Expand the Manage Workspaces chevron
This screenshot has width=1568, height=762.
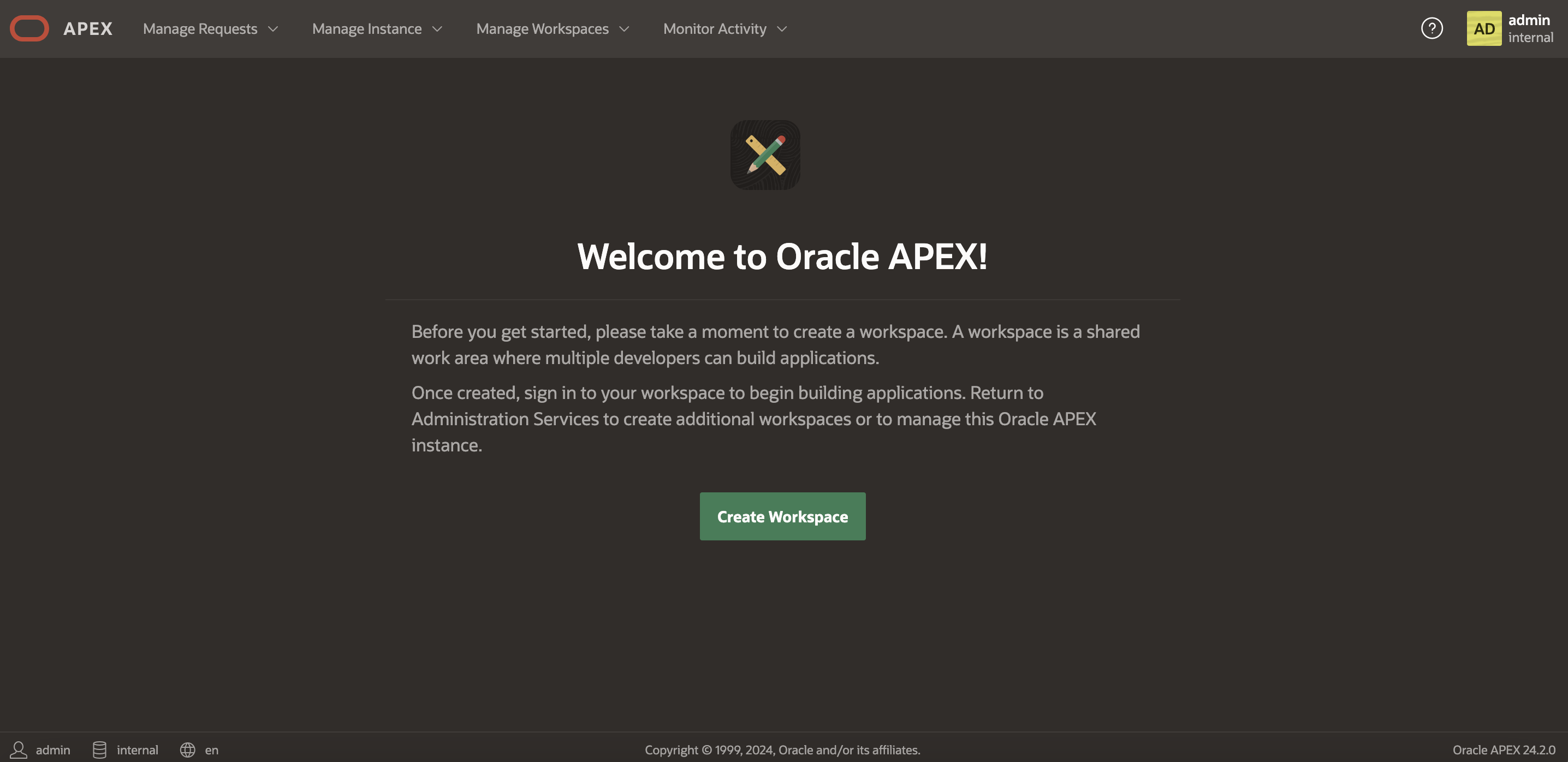[624, 28]
